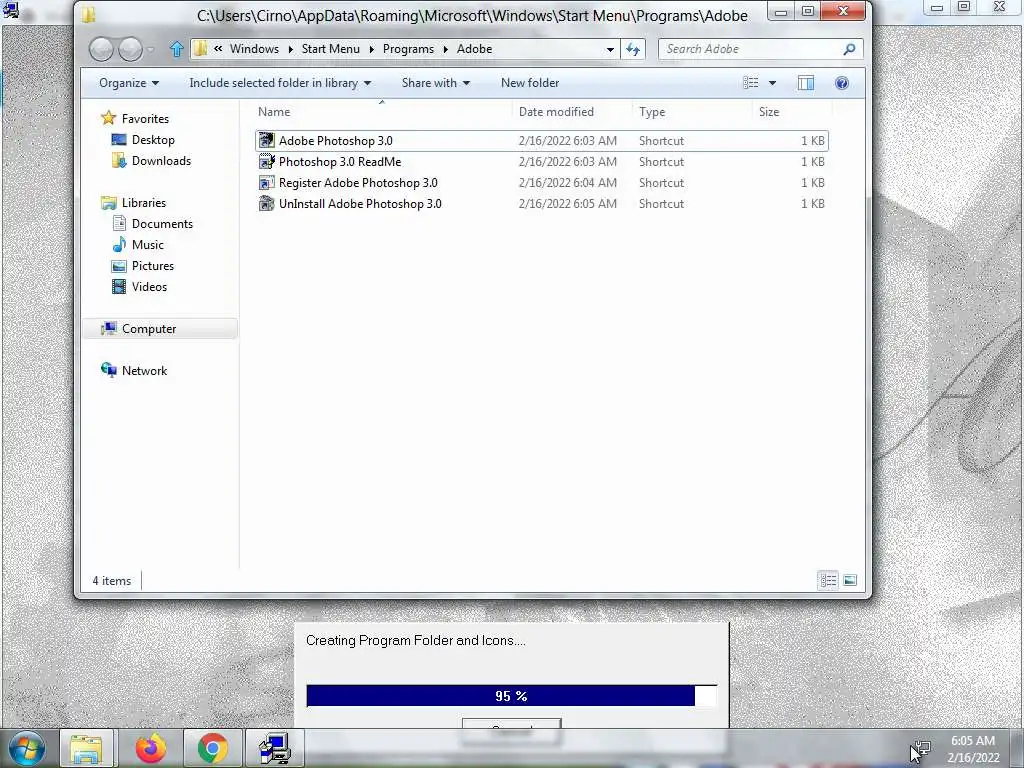Expand the view options dropdown arrow
The image size is (1024, 768).
[x=773, y=83]
